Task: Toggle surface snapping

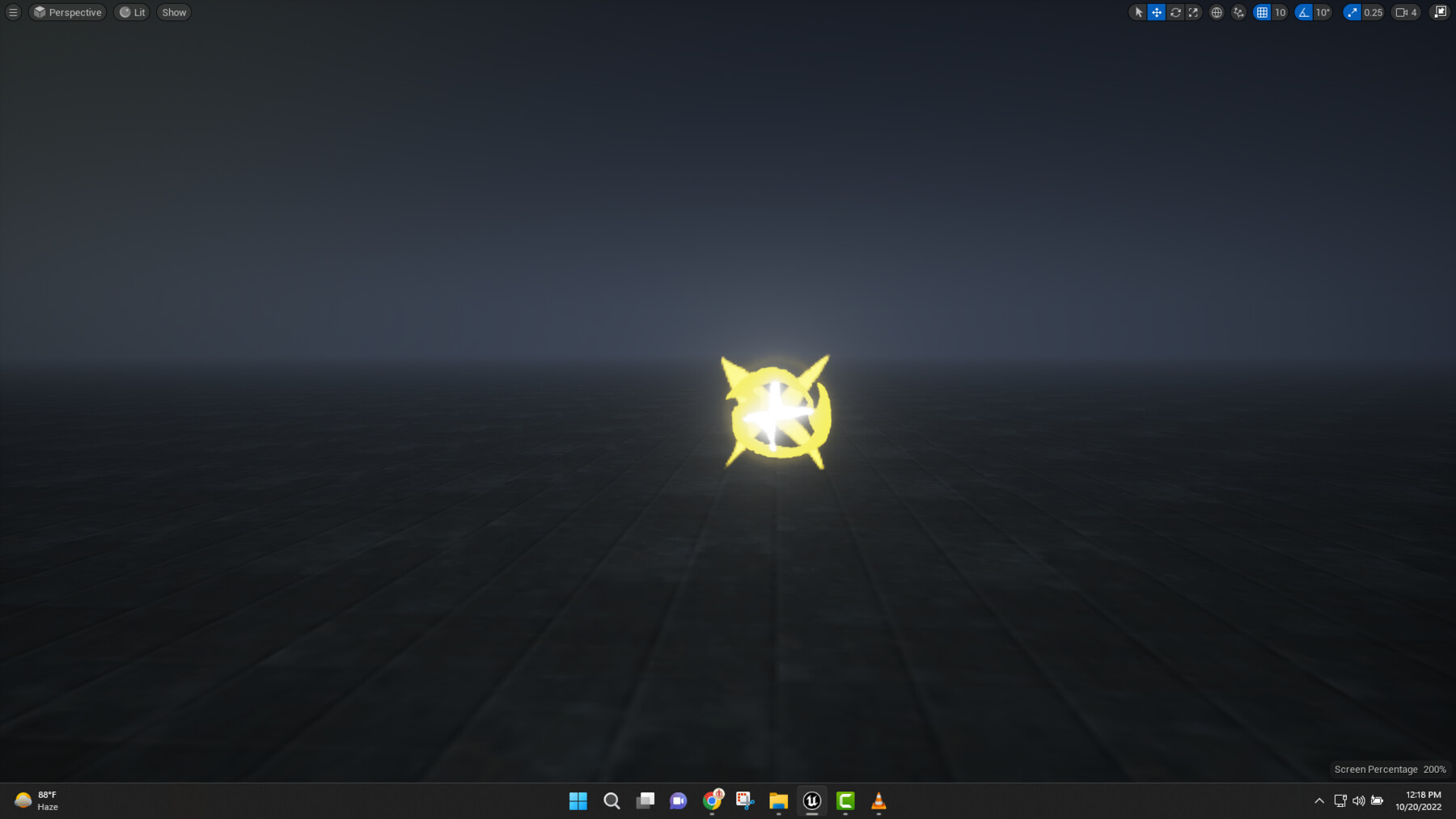Action: point(1238,12)
